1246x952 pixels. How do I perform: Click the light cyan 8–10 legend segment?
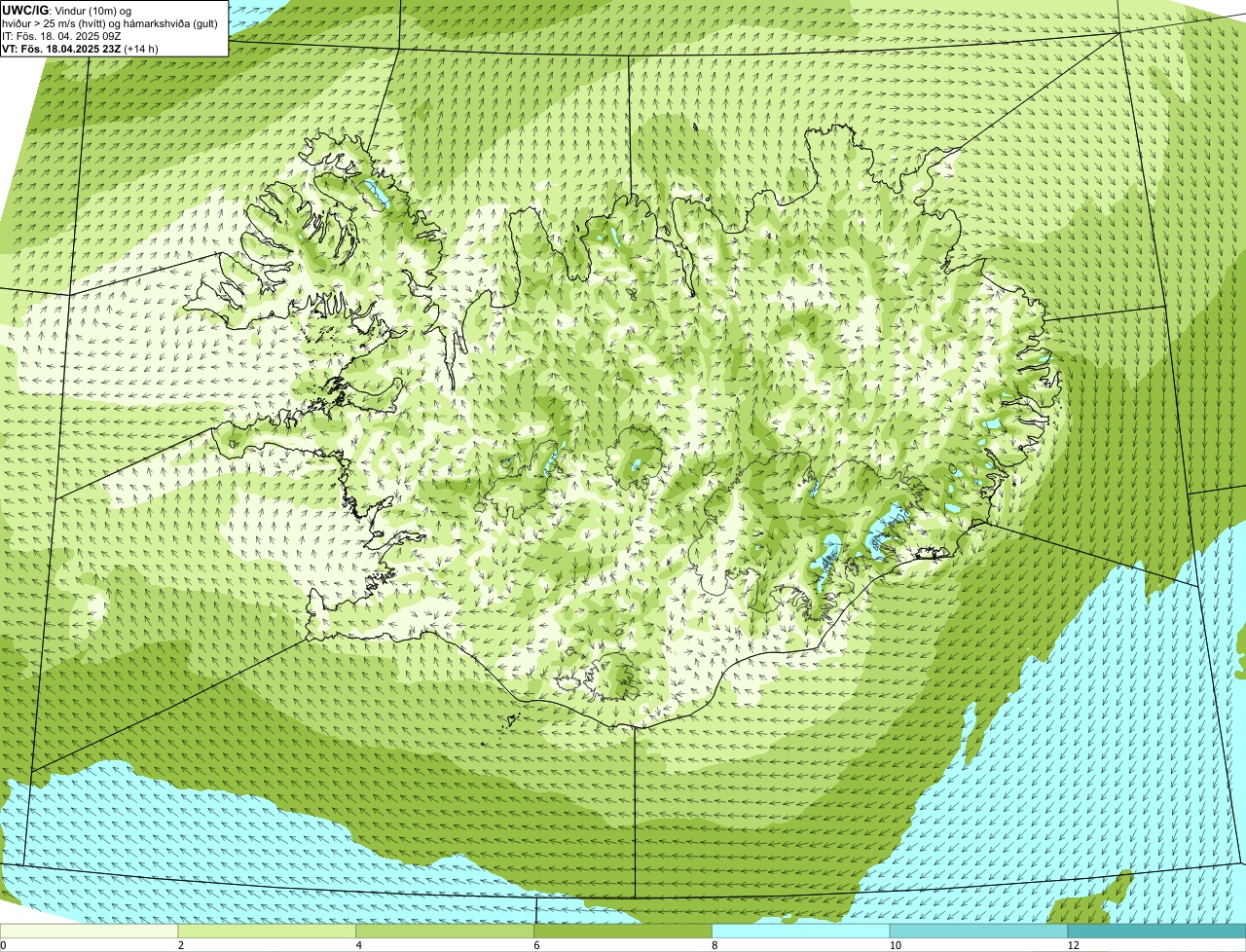pos(802,932)
